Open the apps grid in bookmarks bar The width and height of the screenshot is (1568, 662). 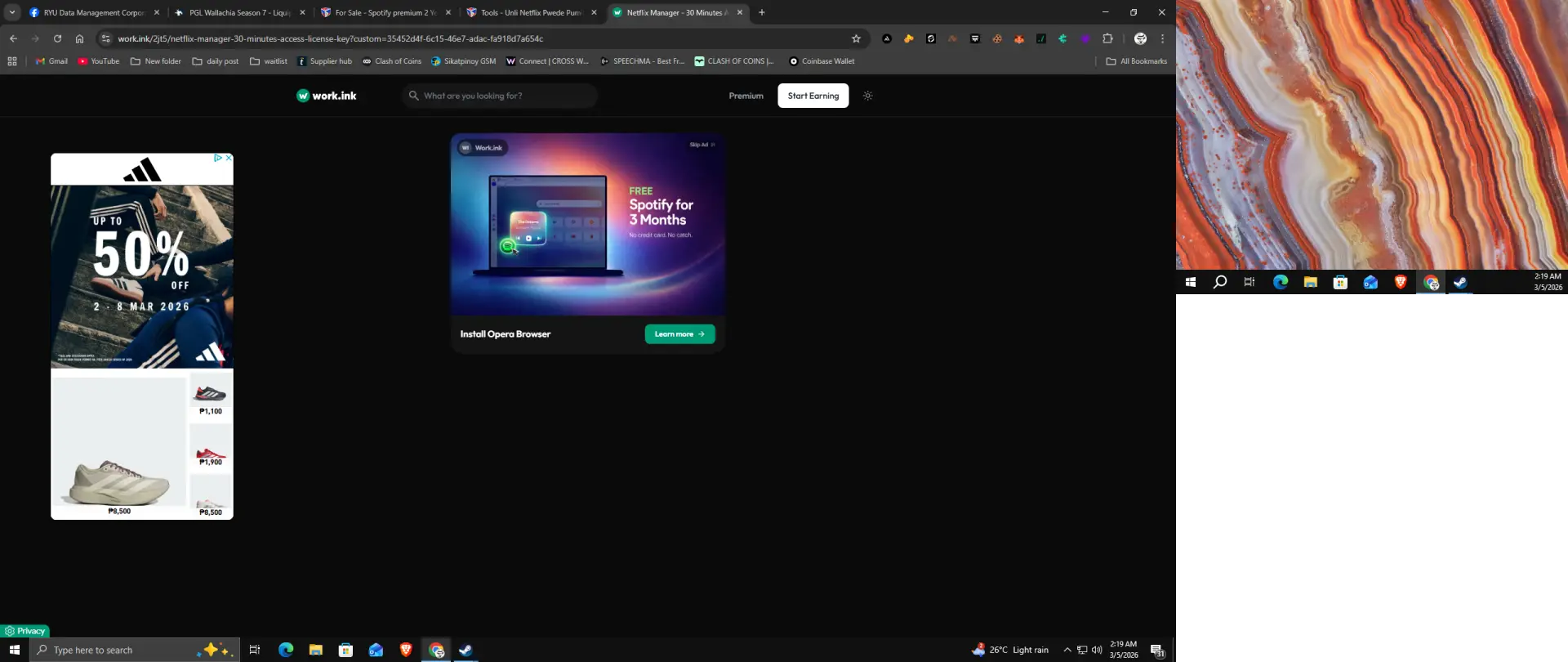pos(12,61)
